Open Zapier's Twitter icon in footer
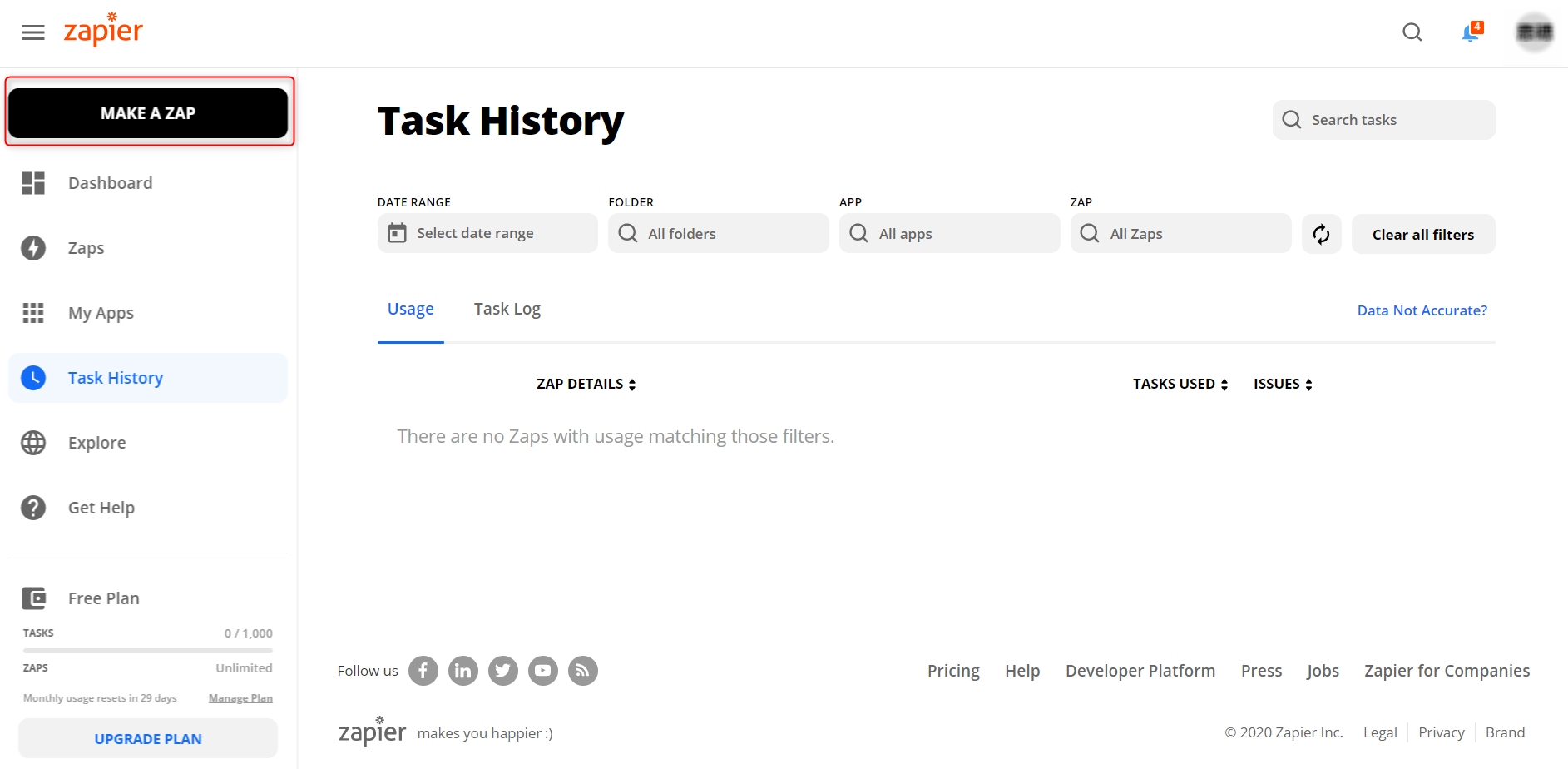The height and width of the screenshot is (769, 1568). [x=503, y=671]
